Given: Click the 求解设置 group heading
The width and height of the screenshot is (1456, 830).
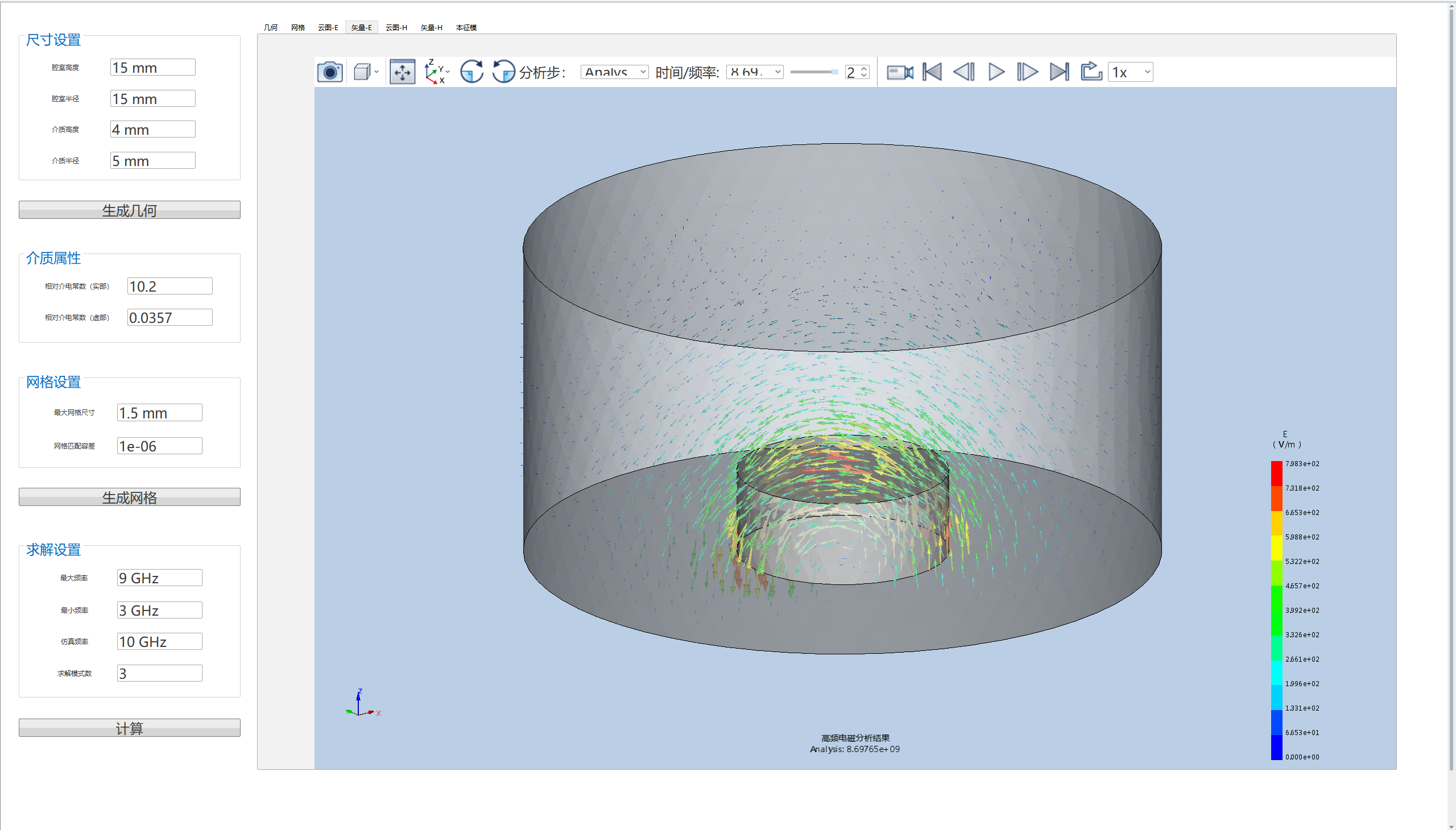Looking at the screenshot, I should point(53,550).
